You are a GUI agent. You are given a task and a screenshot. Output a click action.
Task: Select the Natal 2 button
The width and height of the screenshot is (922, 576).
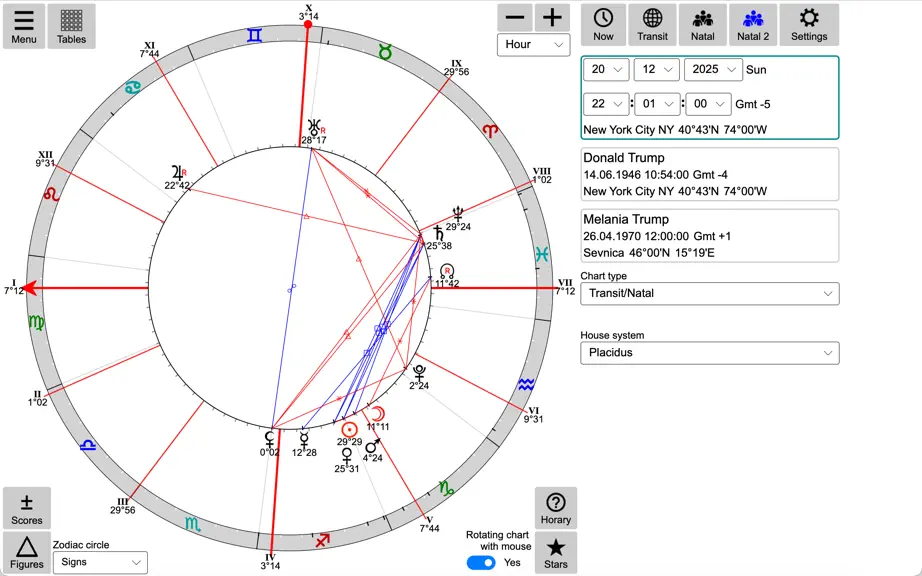point(753,25)
